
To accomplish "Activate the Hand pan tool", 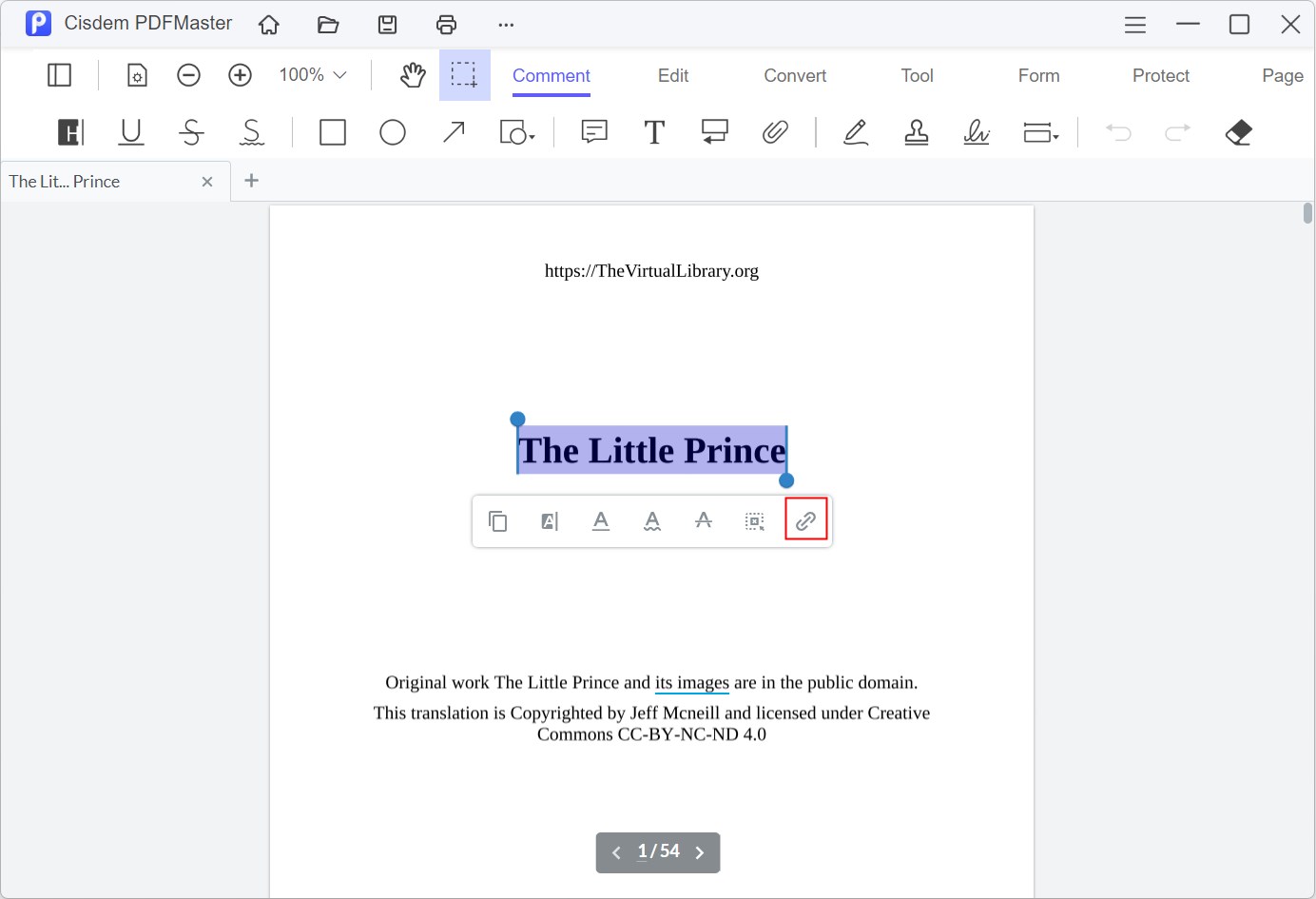I will [x=412, y=74].
